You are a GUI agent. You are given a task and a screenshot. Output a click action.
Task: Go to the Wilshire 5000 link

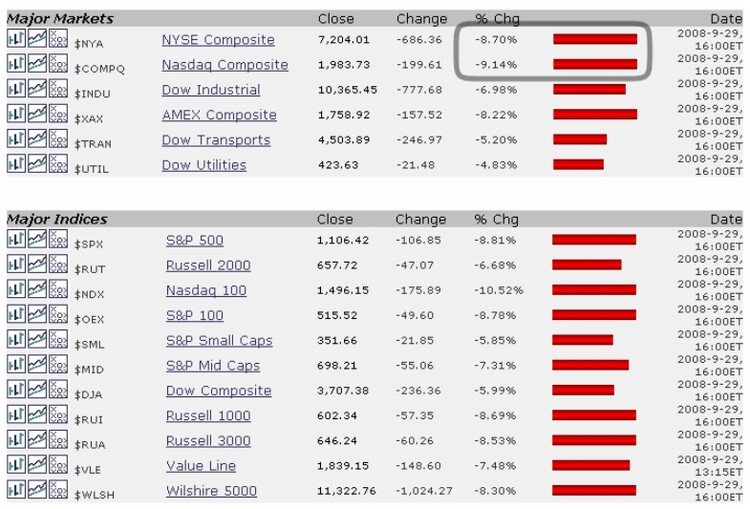pos(211,491)
